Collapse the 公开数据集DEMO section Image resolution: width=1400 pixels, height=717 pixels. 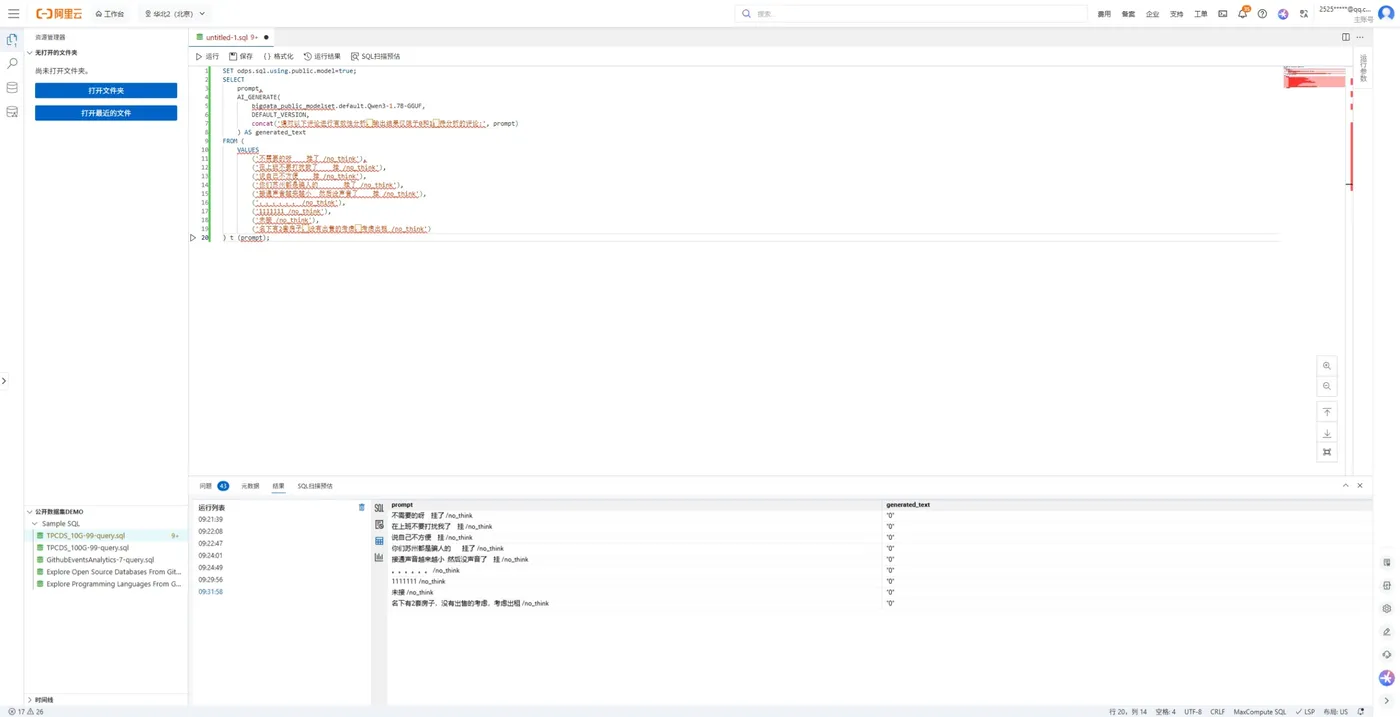(30, 512)
